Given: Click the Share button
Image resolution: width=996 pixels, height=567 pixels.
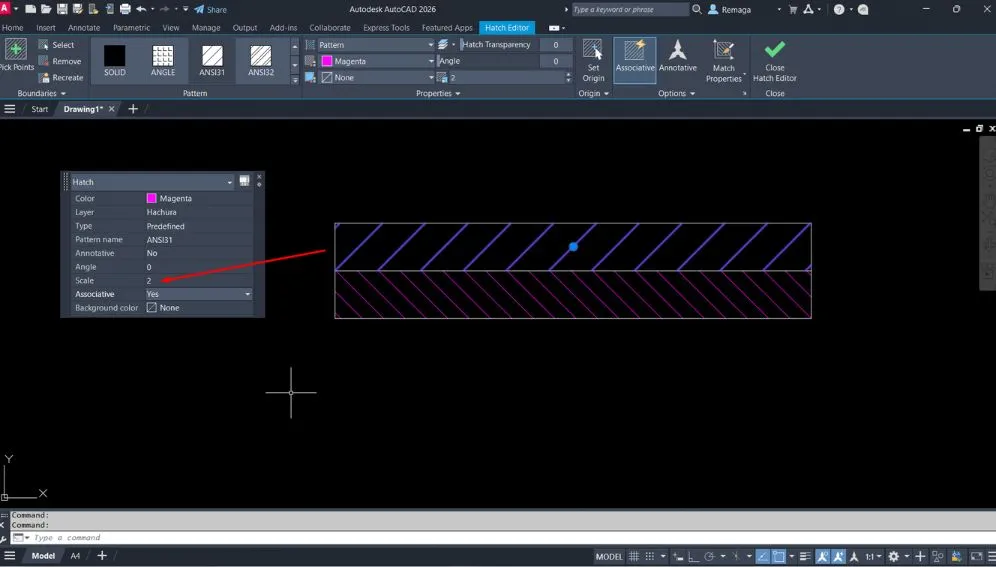Looking at the screenshot, I should click(210, 10).
